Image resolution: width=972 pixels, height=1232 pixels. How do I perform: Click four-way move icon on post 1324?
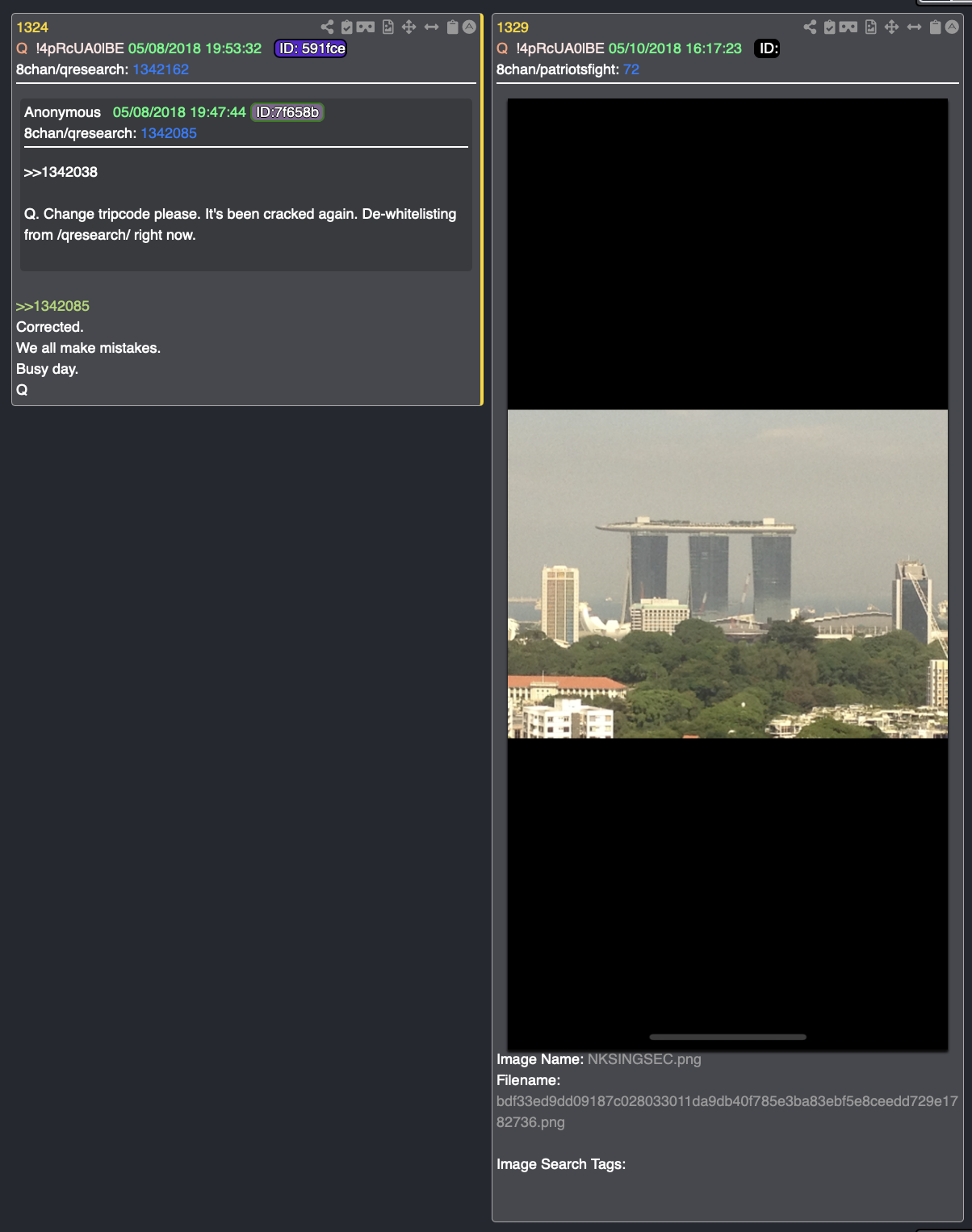pyautogui.click(x=409, y=27)
